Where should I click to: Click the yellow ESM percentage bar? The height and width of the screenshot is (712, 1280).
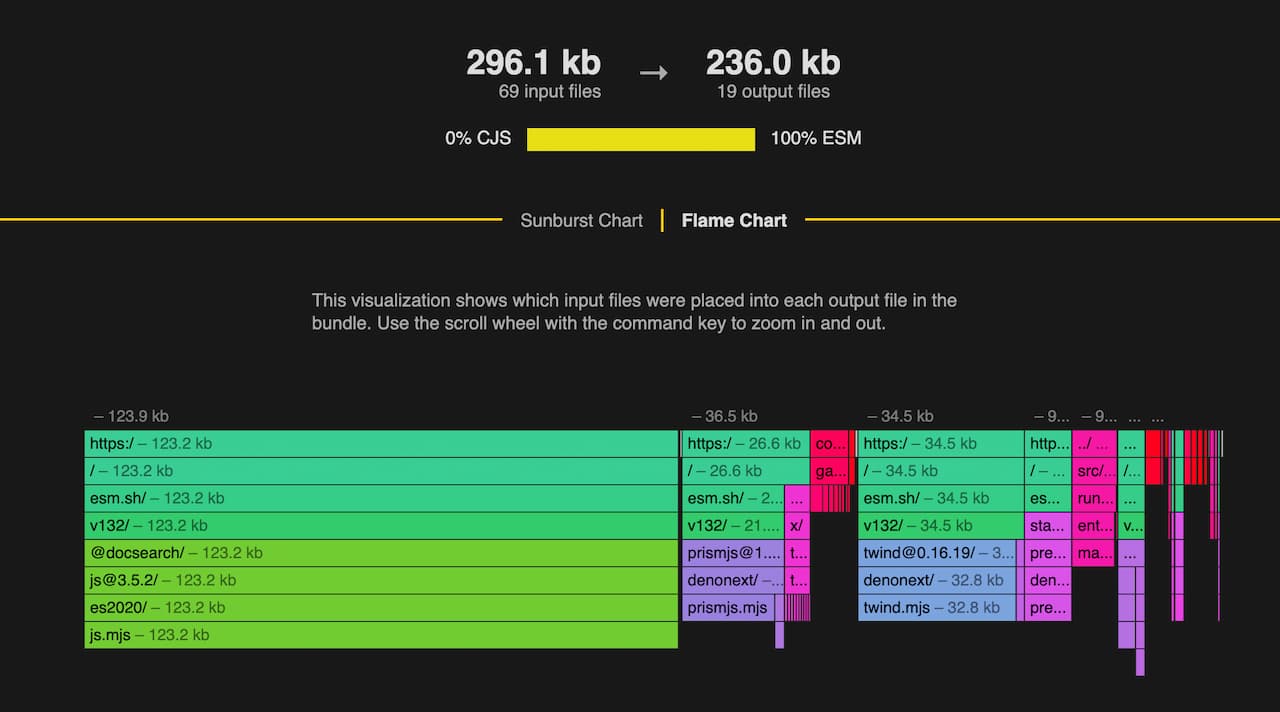pos(640,138)
